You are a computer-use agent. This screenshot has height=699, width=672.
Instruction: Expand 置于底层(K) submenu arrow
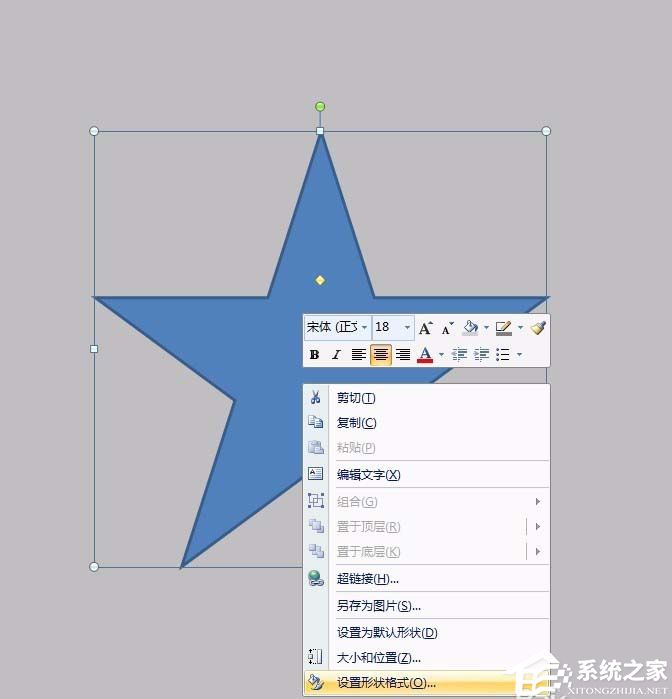[x=538, y=551]
